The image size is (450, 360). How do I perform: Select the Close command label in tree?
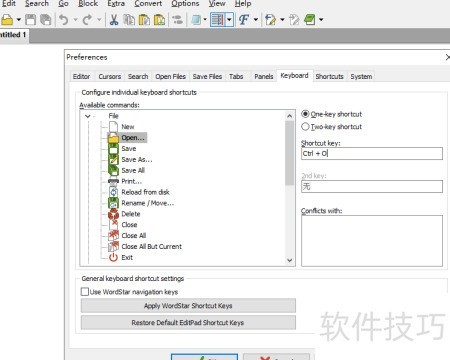[129, 225]
